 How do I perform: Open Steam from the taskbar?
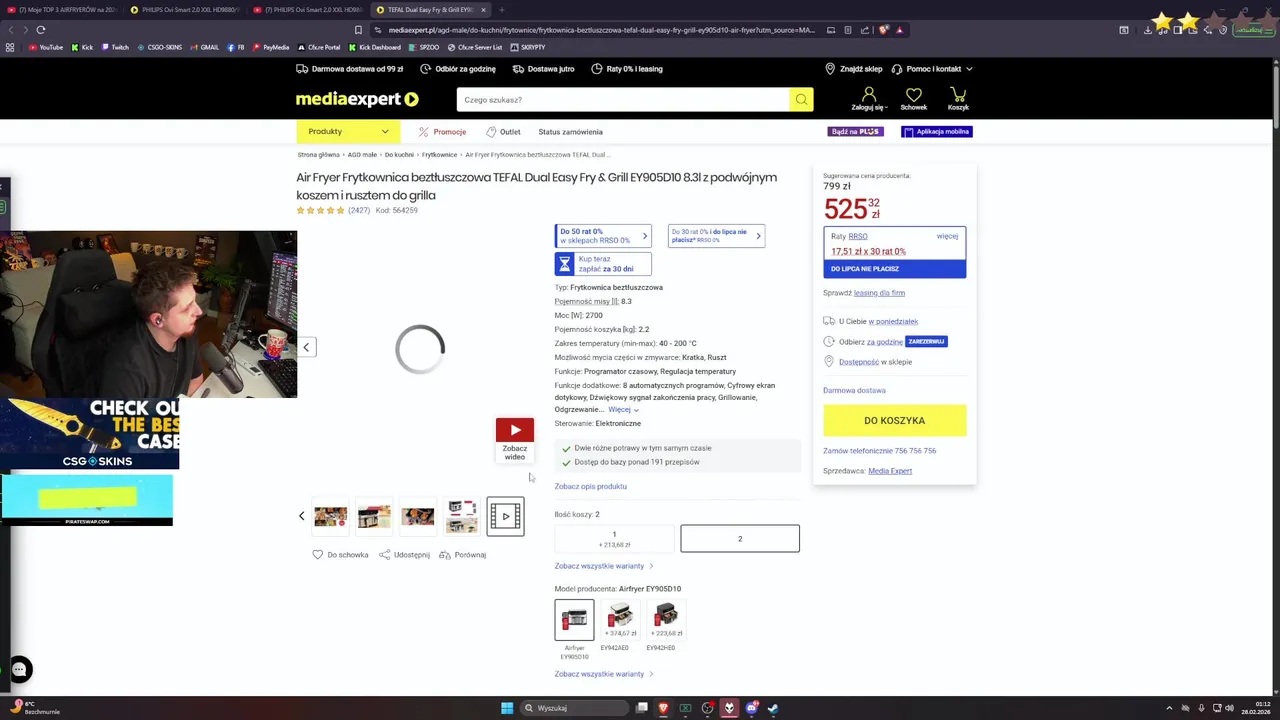click(x=773, y=708)
